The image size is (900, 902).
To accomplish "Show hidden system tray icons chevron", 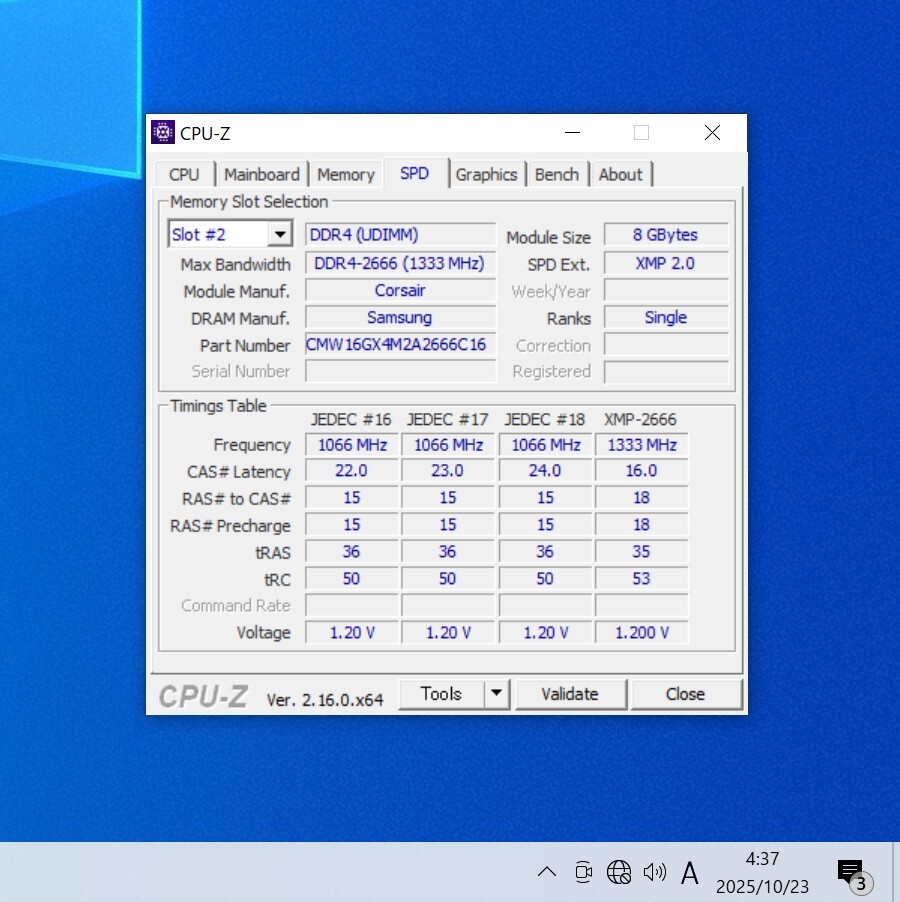I will pyautogui.click(x=546, y=872).
